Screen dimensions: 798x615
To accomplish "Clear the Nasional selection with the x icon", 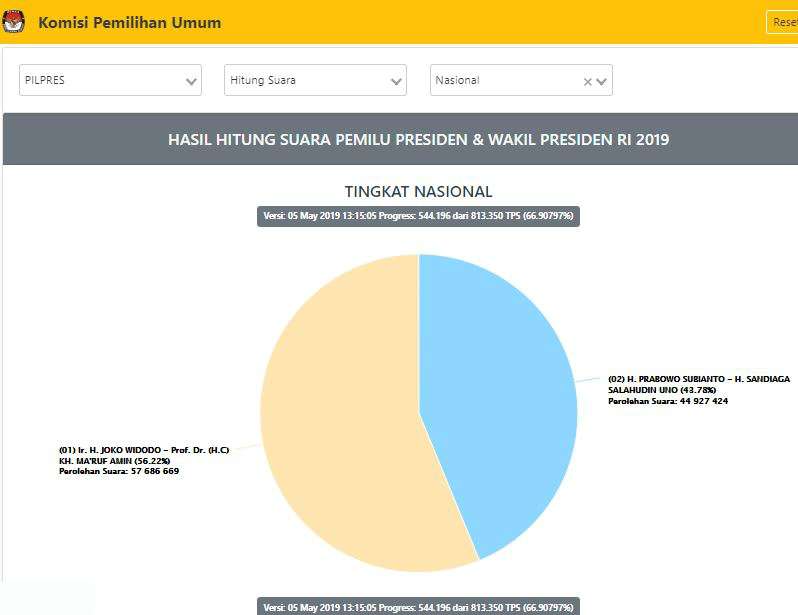I will (588, 82).
